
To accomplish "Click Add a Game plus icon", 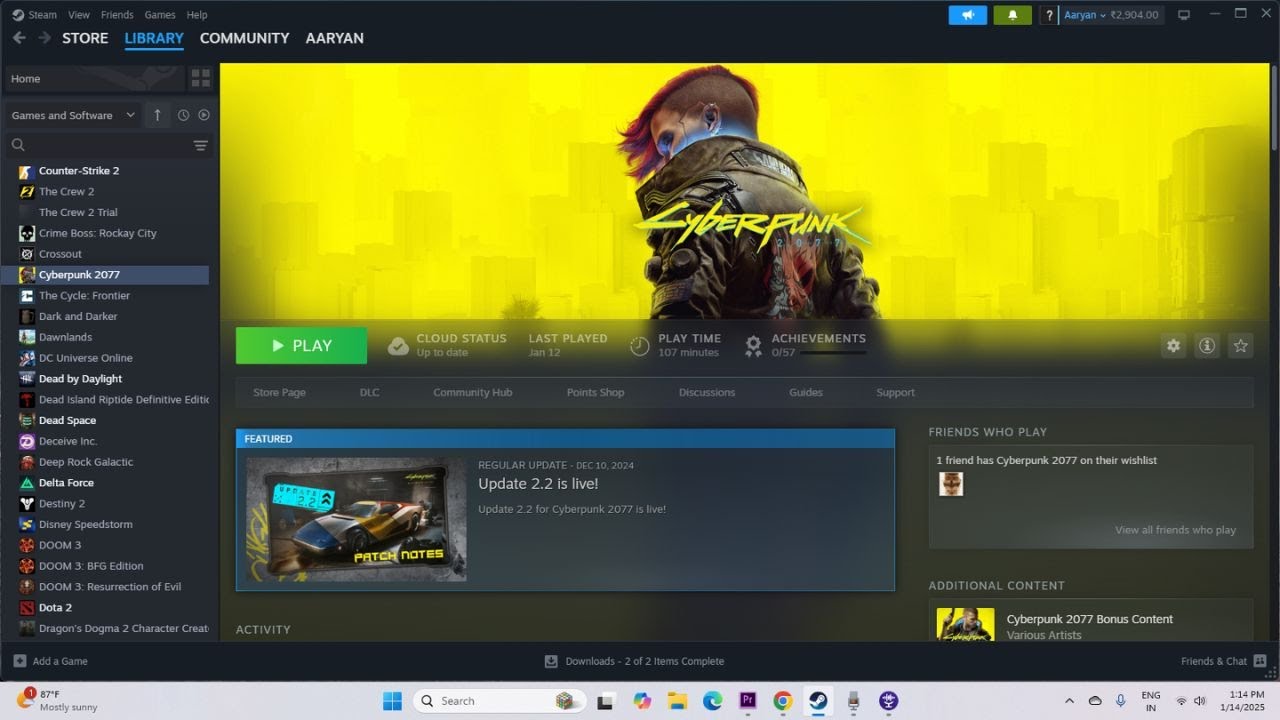I will [20, 661].
